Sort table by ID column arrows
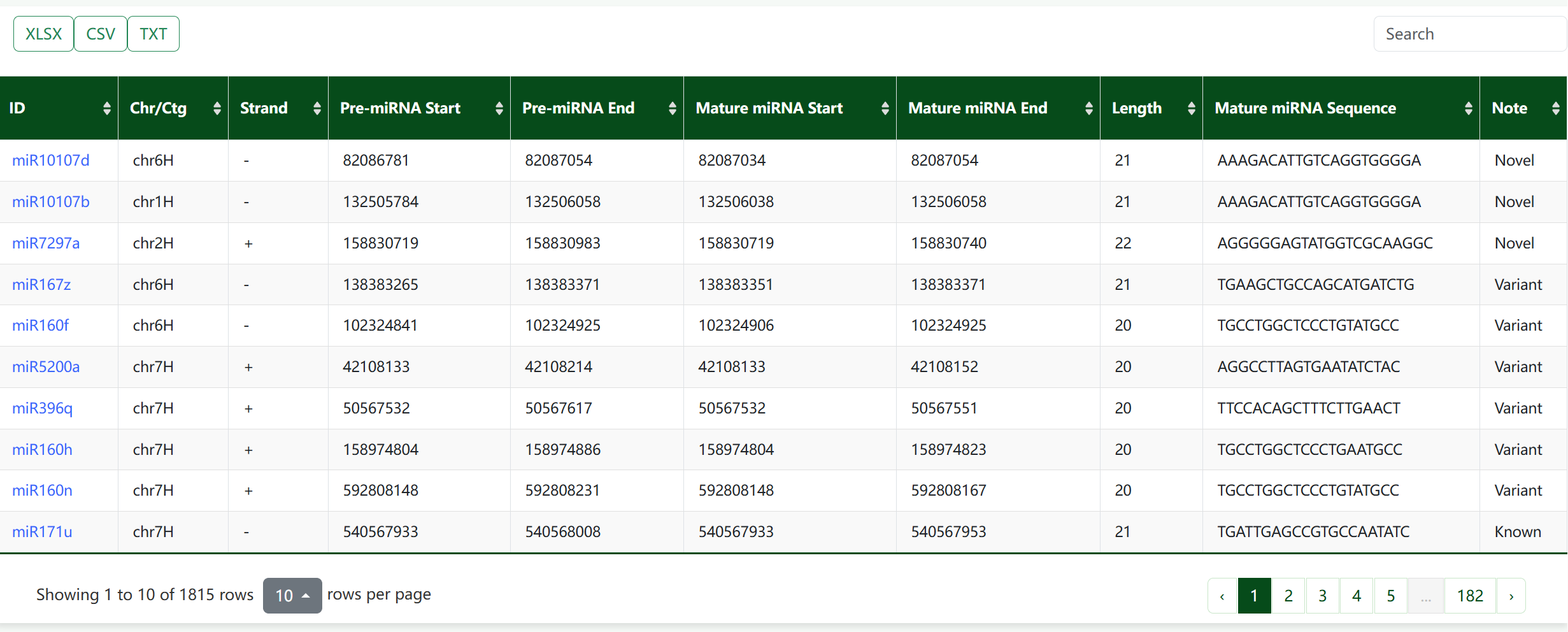 [x=106, y=109]
